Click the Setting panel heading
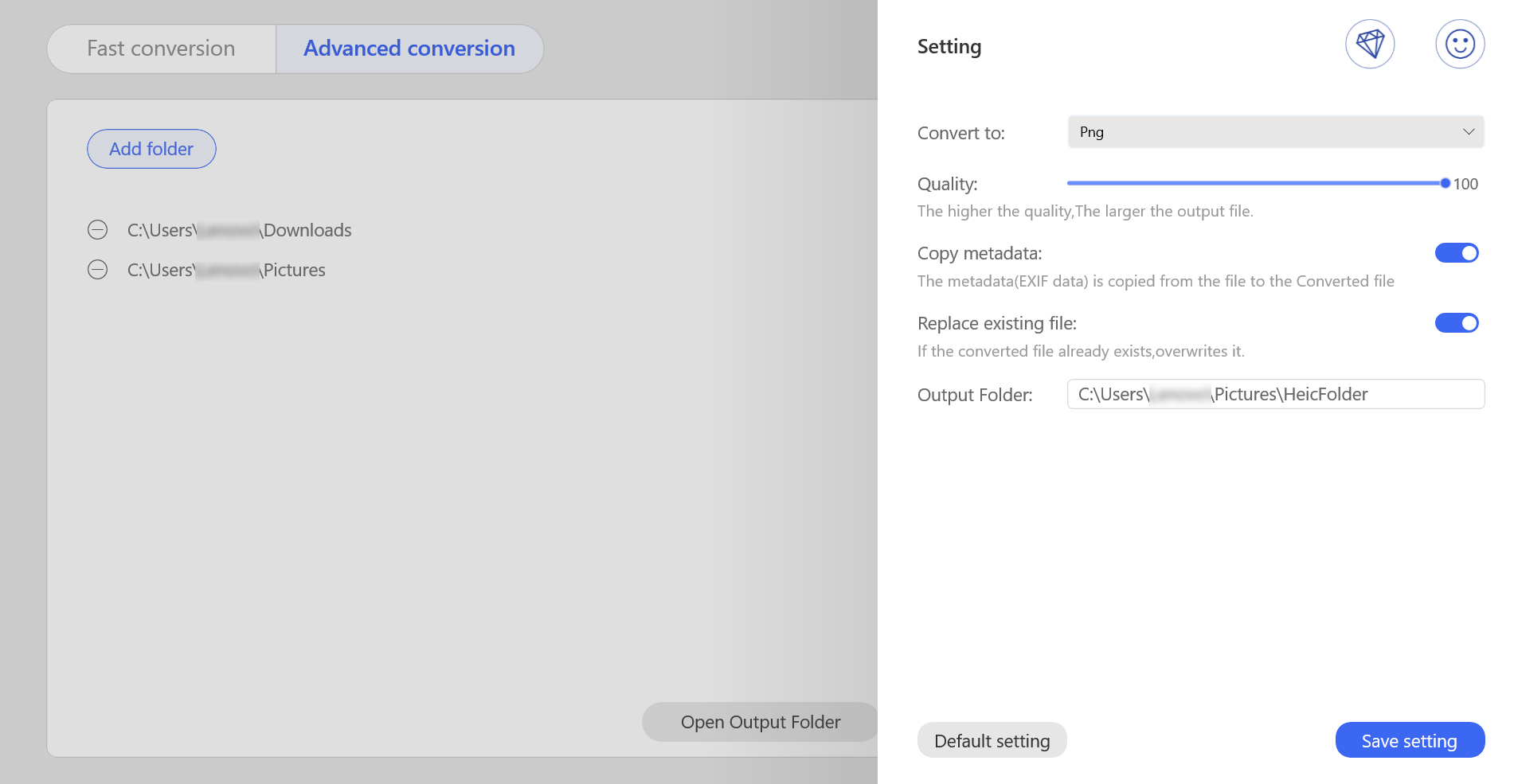Viewport: 1514px width, 784px height. tap(949, 47)
